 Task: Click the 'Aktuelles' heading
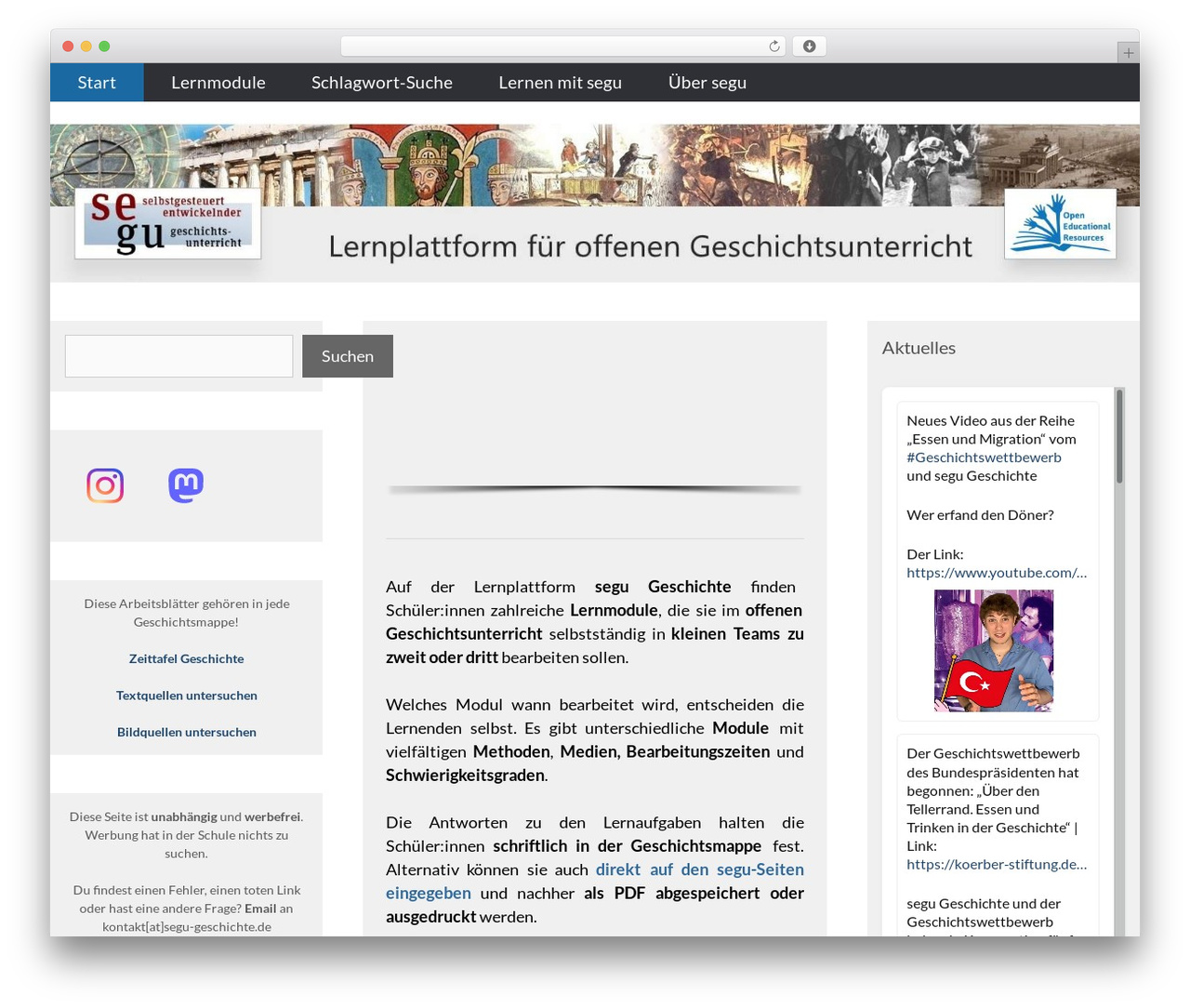coord(919,348)
